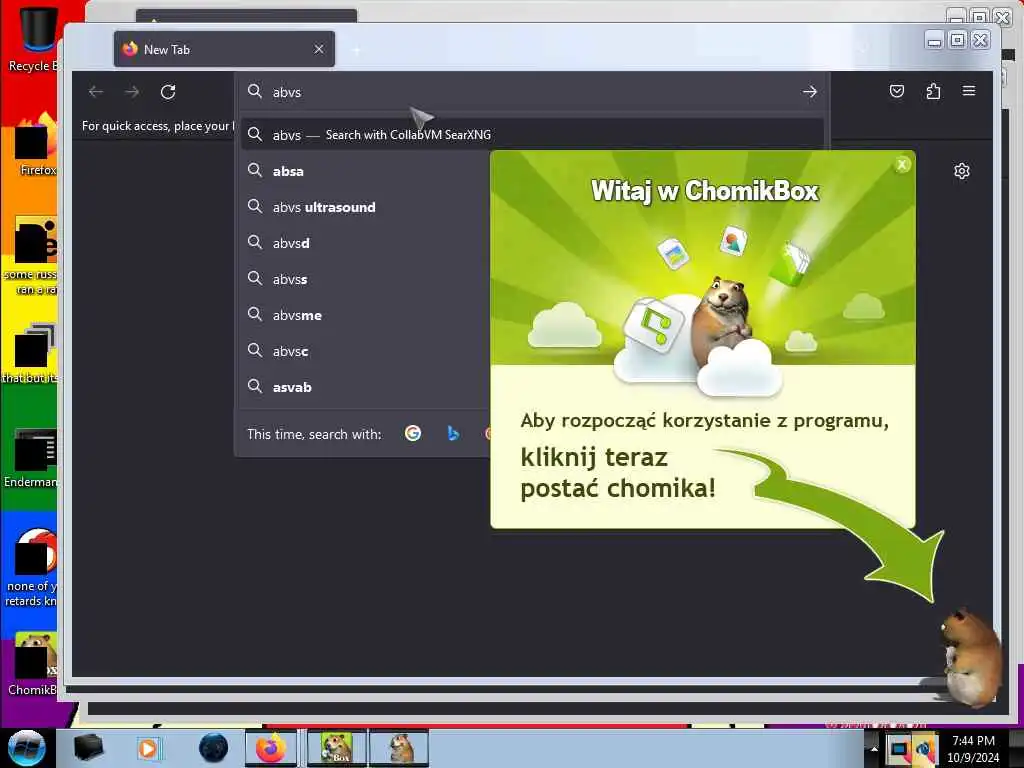Viewport: 1024px width, 768px height.
Task: Click the back navigation arrow
Action: (x=96, y=92)
